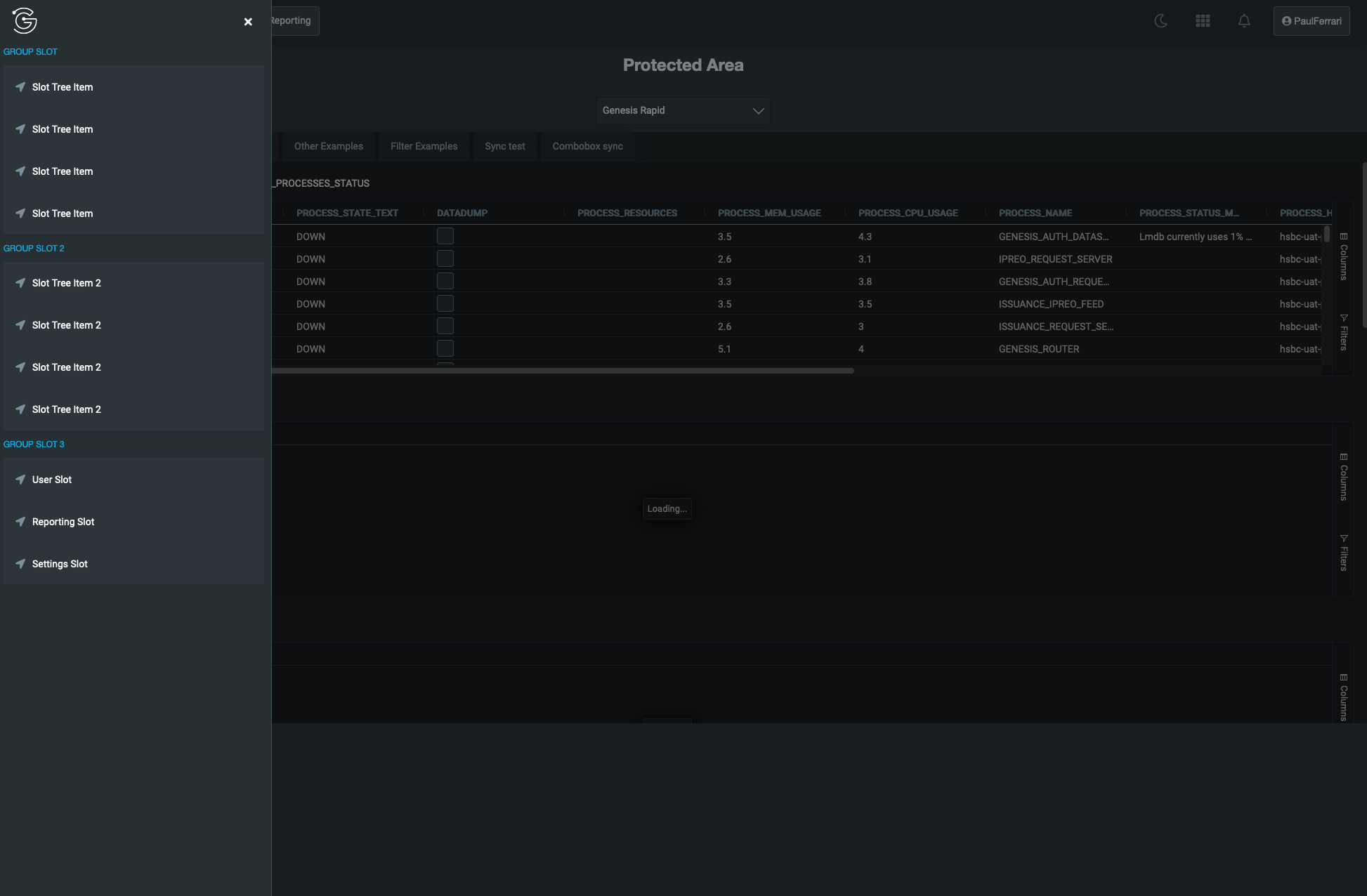This screenshot has height=896, width=1367.
Task: Click PROCESSES_STATUS grid vertical scrollbar
Action: pyautogui.click(x=1327, y=234)
